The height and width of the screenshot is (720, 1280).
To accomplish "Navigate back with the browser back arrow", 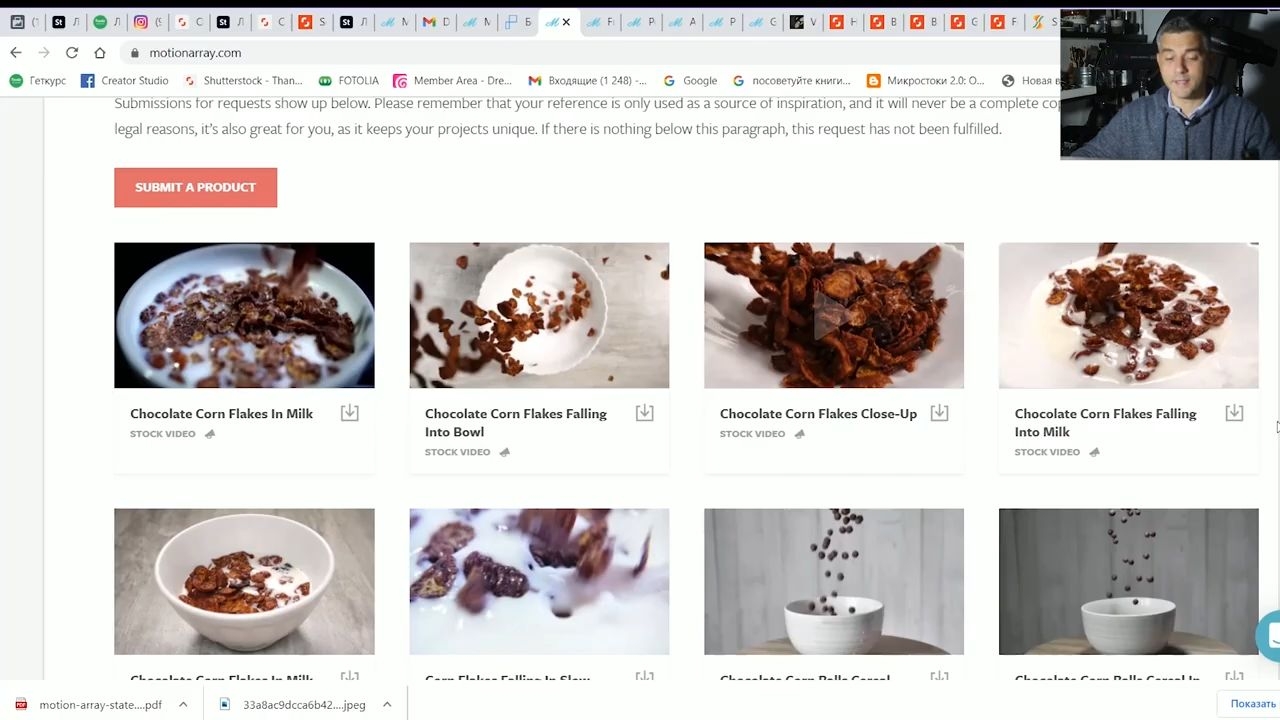I will pos(16,52).
